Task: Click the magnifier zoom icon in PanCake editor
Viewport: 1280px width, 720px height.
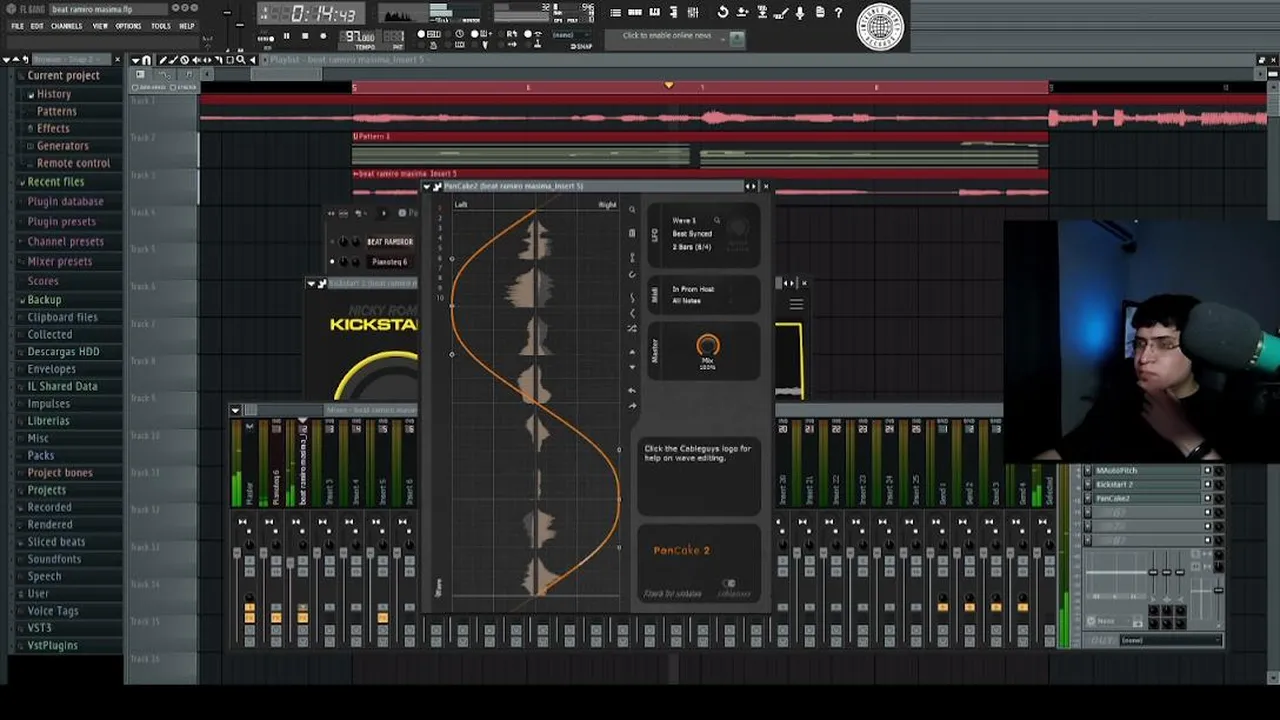Action: coord(632,209)
